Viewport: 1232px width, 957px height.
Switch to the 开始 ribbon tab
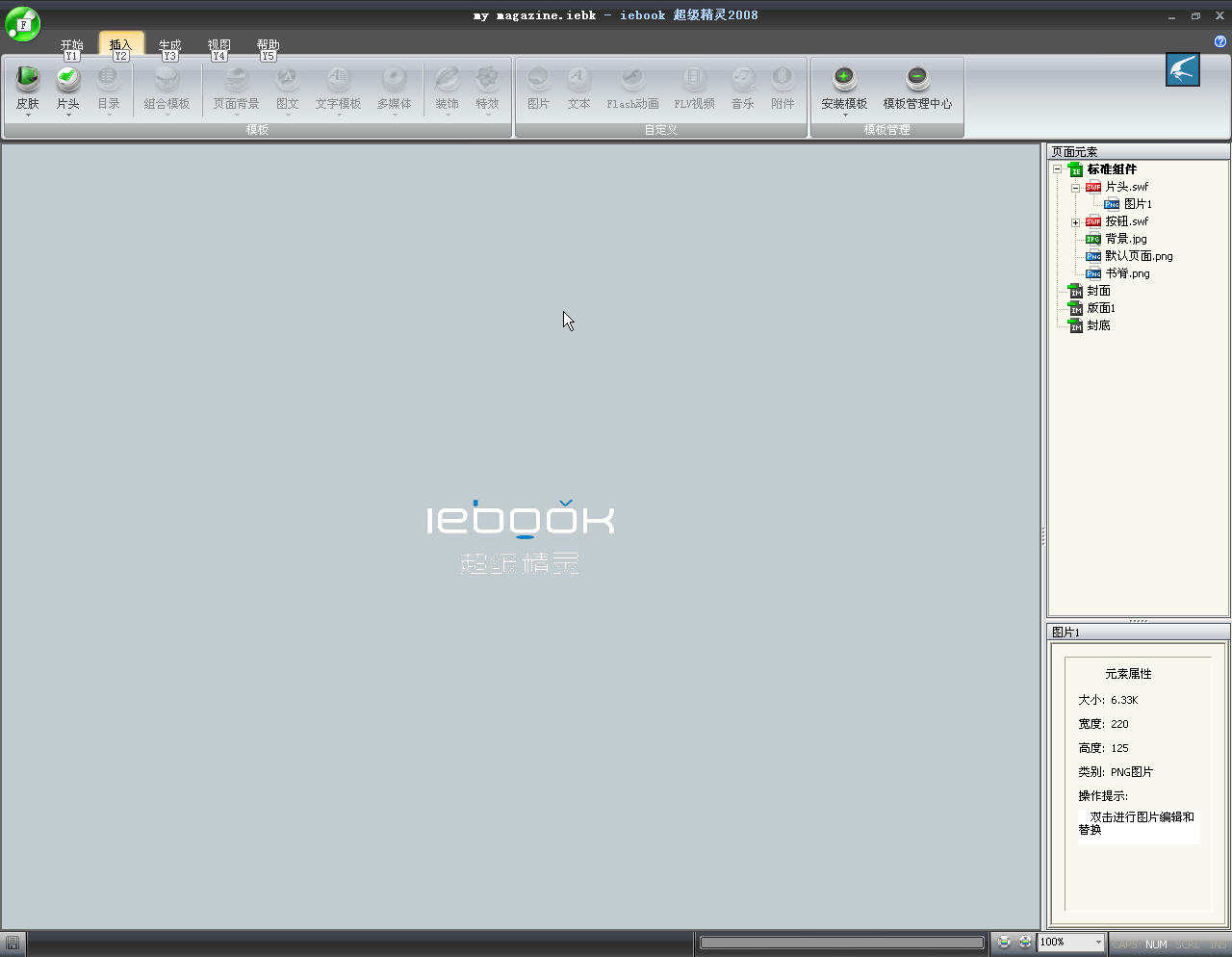click(71, 45)
